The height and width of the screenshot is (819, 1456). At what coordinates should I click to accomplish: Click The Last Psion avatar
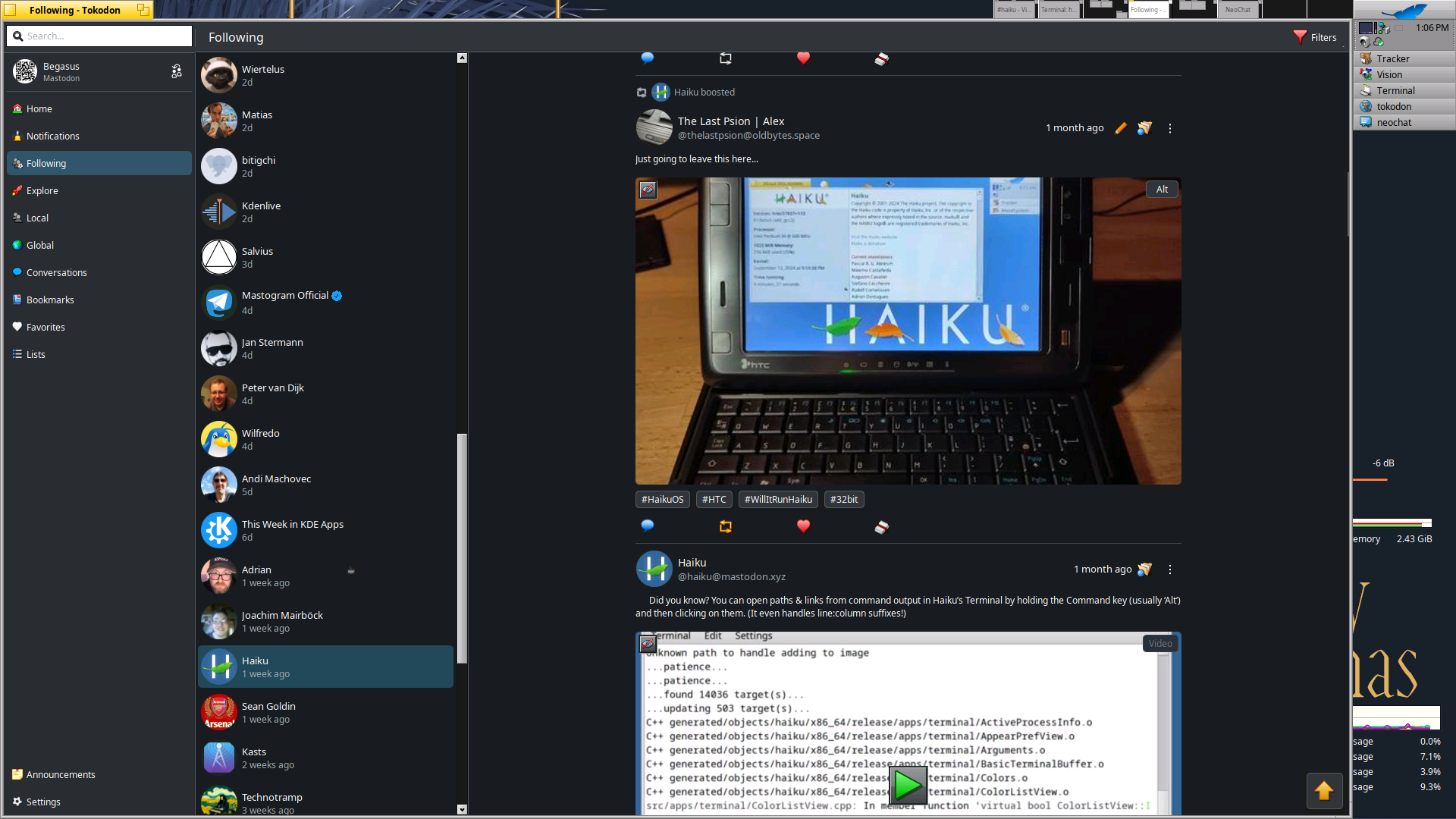[654, 127]
